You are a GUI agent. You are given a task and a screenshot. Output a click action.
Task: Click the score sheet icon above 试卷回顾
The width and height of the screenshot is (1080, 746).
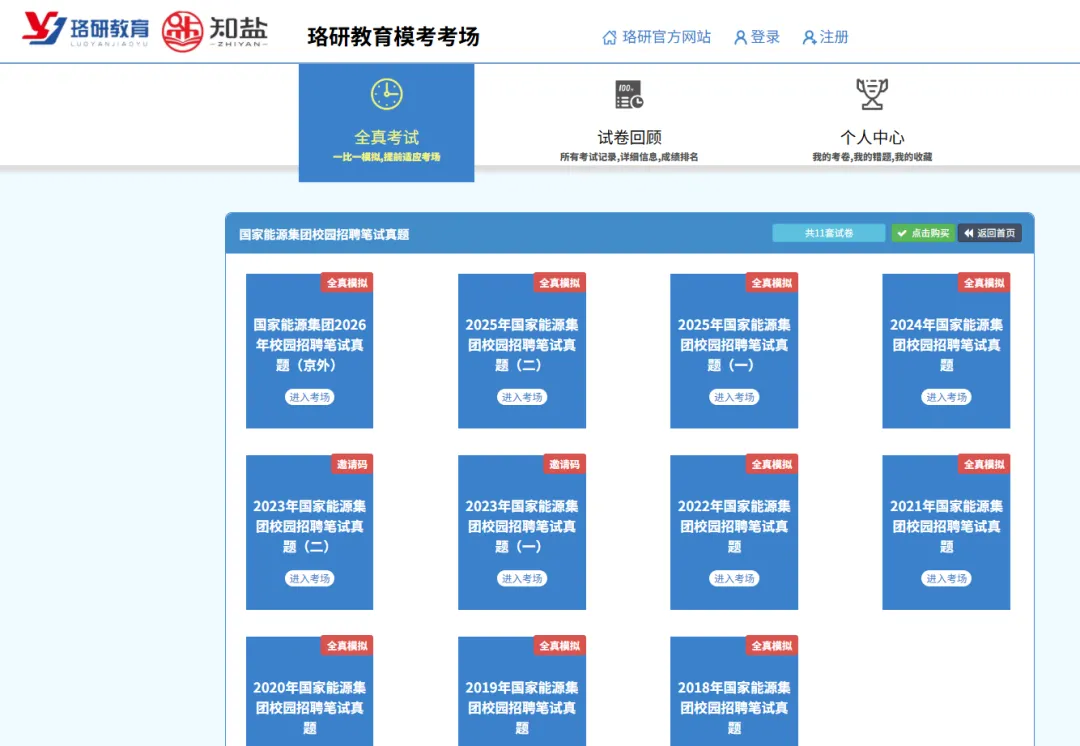point(629,95)
